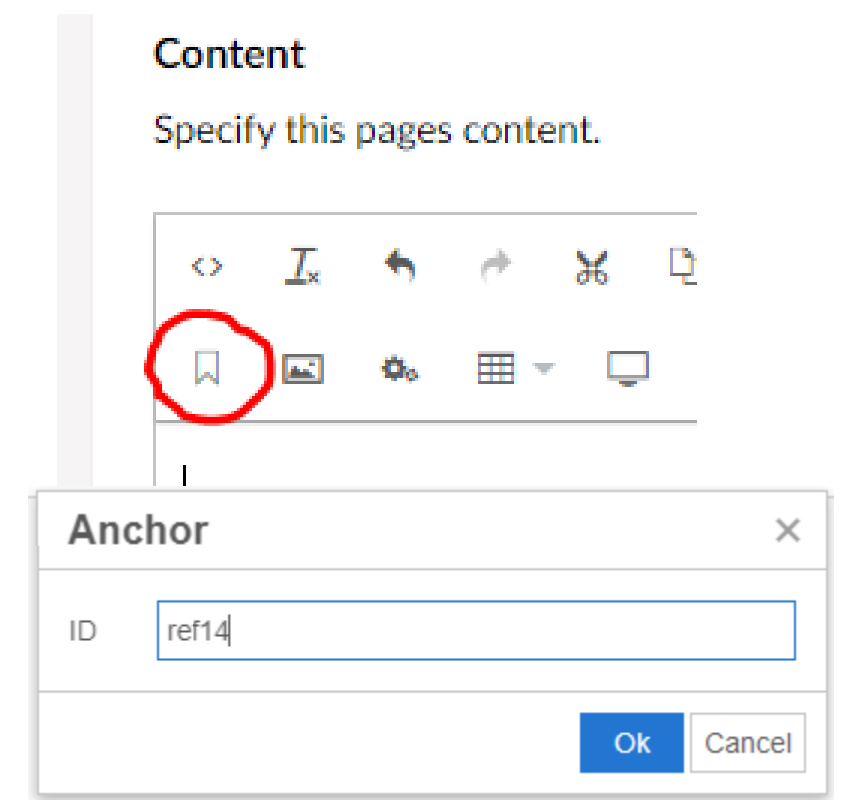Click the partially visible copy icon
This screenshot has height=810, width=866.
684,267
